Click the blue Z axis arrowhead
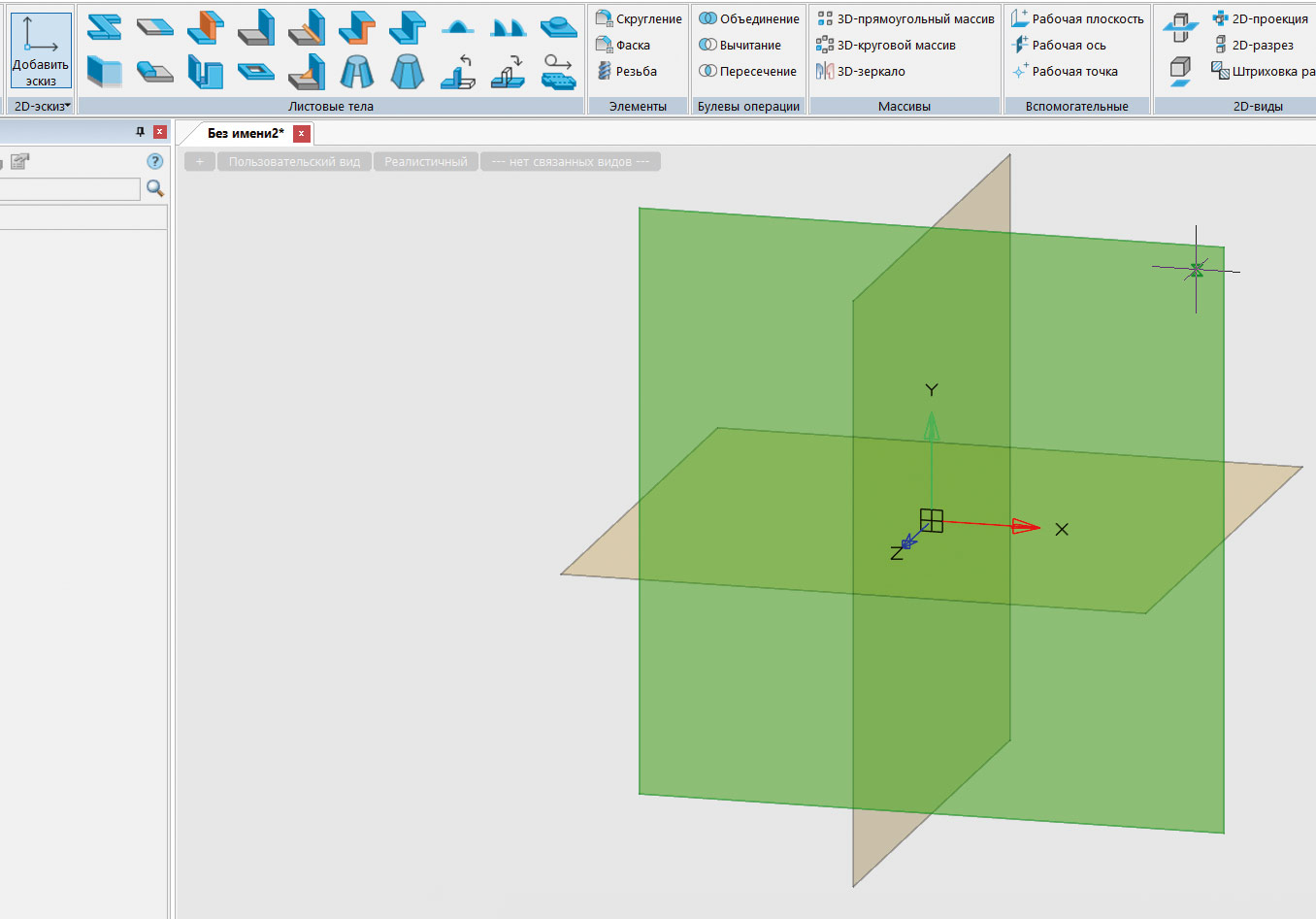The image size is (1316, 919). click(x=909, y=542)
